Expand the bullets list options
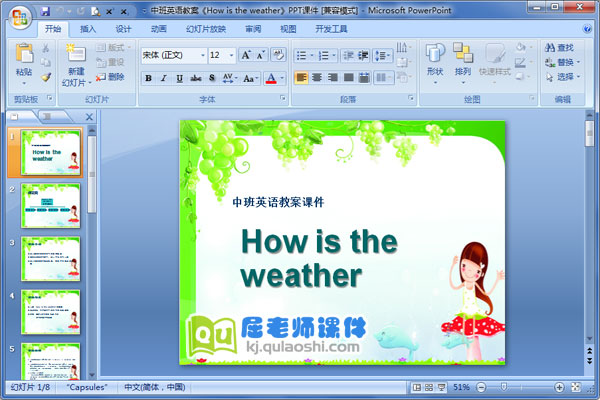Screen dimensions: 600x400 coord(311,56)
